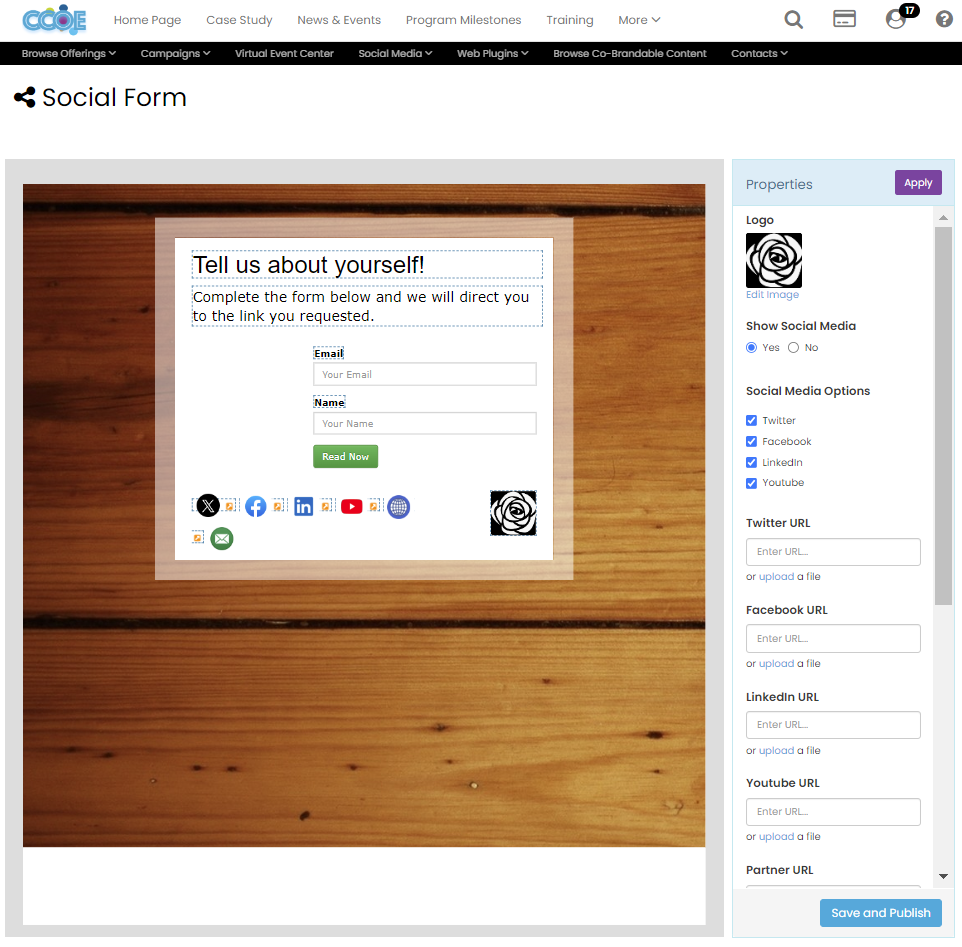Click the green email envelope icon
962x947 pixels.
pyautogui.click(x=222, y=539)
